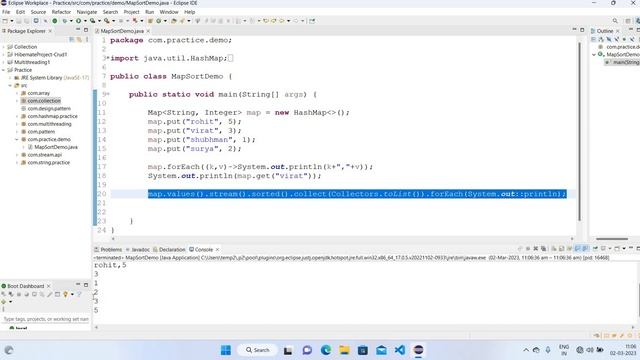Click the Boot Dashboard start/restart icon
640x360 pixels.
click(4, 294)
